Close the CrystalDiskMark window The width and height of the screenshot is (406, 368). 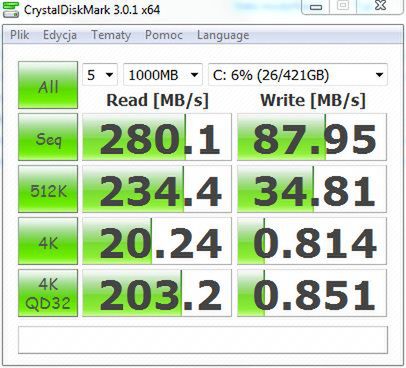click(x=380, y=6)
